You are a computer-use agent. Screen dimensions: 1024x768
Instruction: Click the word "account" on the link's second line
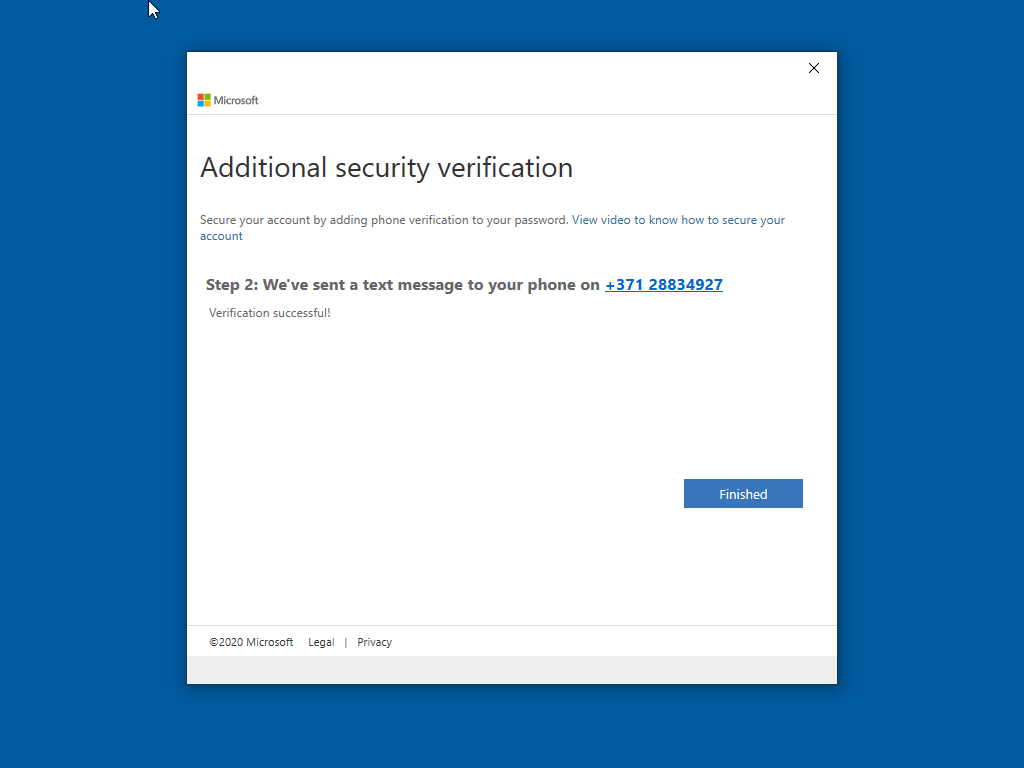pyautogui.click(x=221, y=236)
